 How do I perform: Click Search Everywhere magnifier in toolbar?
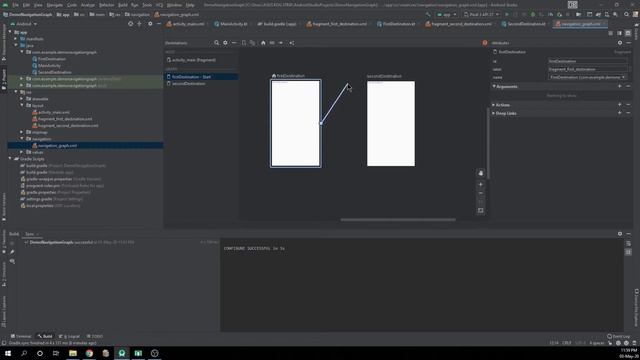coord(627,14)
